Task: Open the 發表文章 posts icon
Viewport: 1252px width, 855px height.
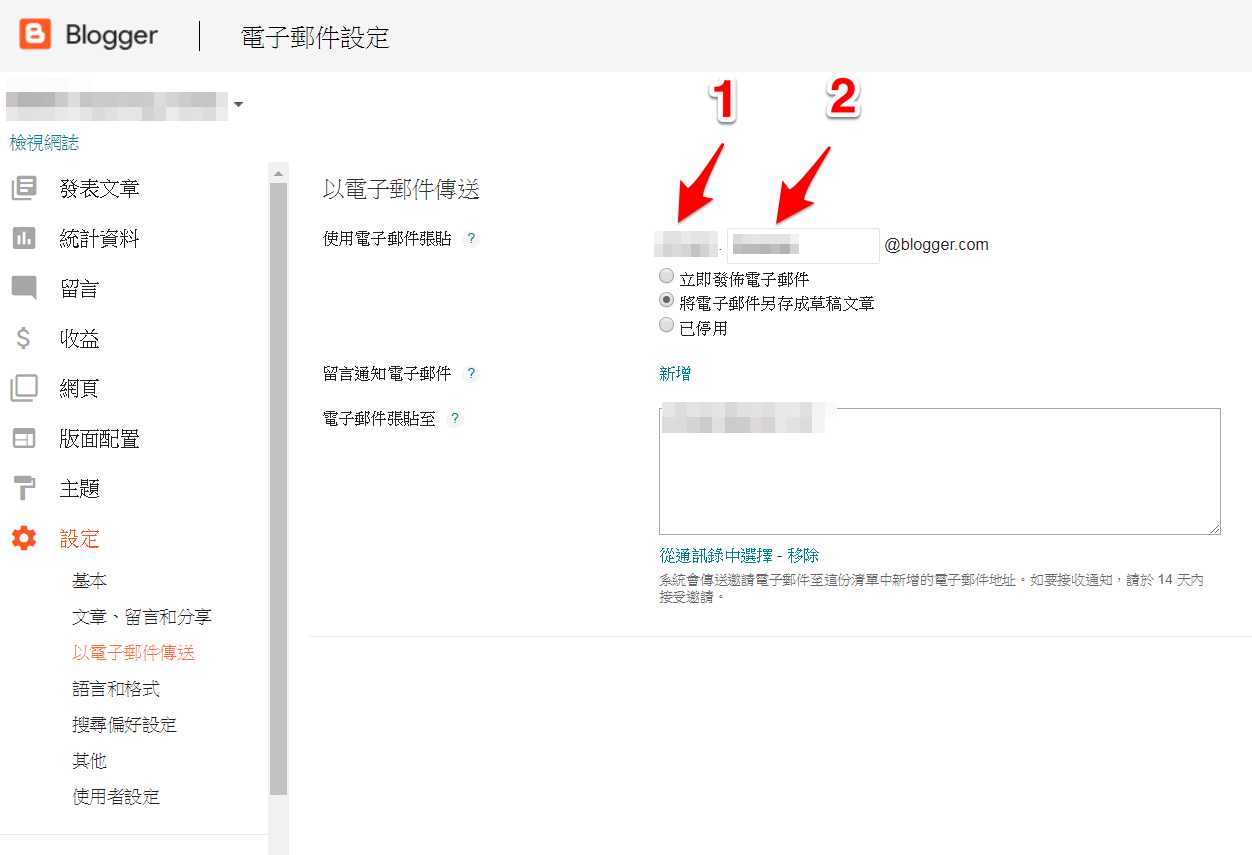Action: click(24, 188)
